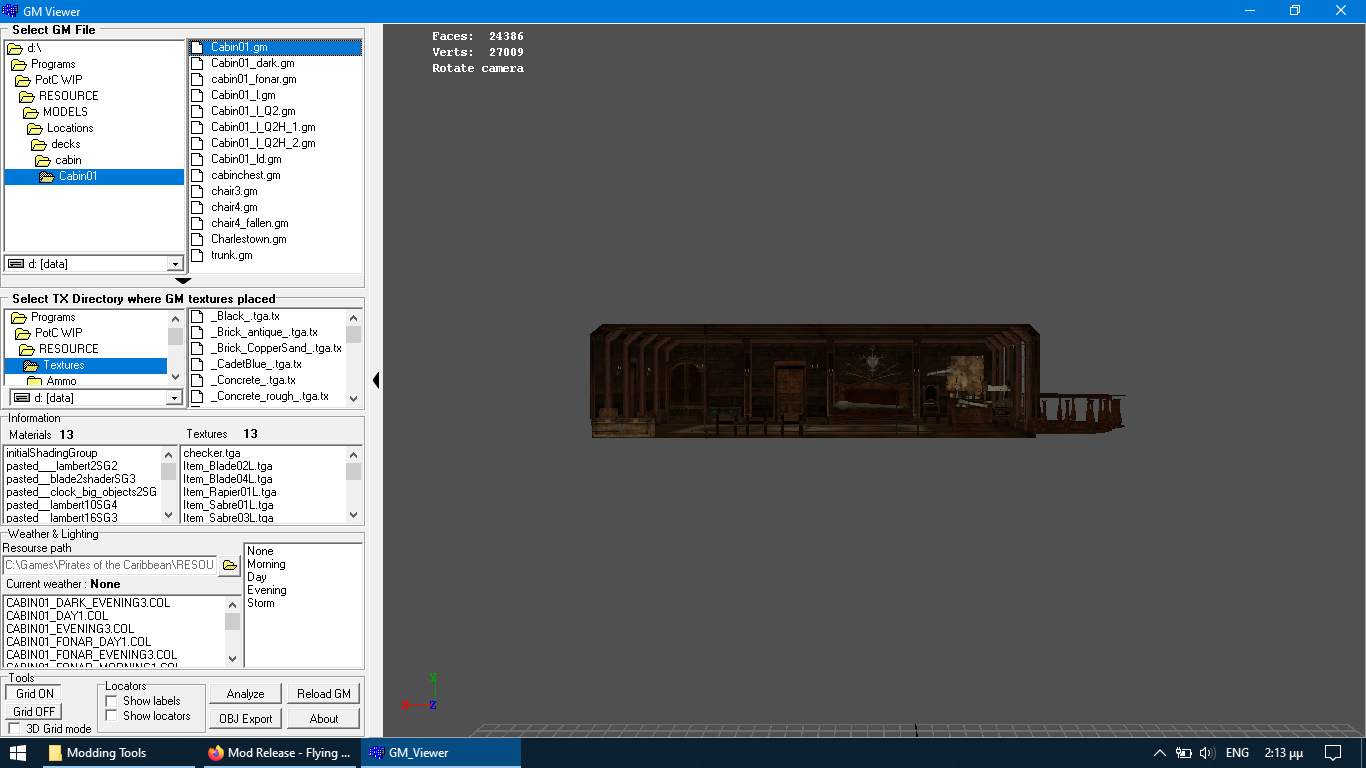
Task: Choose Morning weather
Action: point(266,564)
